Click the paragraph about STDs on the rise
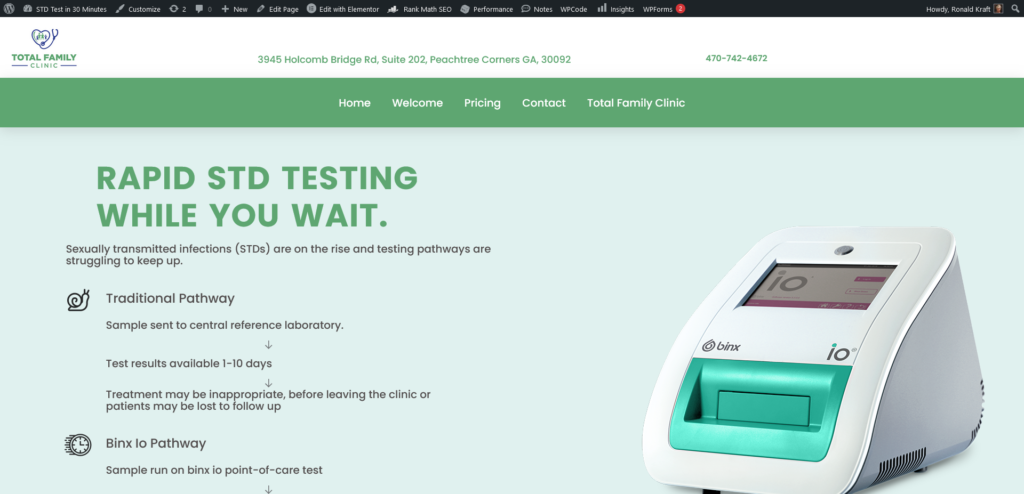Image resolution: width=1024 pixels, height=494 pixels. [x=278, y=255]
